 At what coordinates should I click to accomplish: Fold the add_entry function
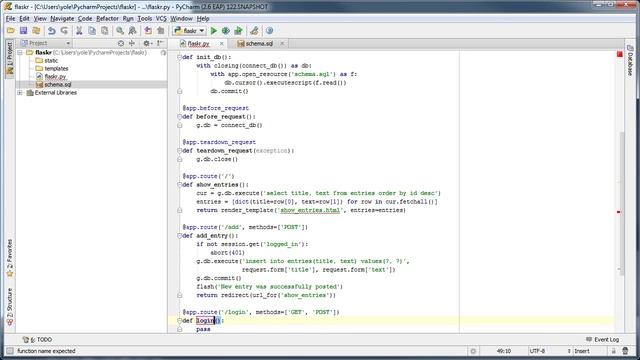pyautogui.click(x=179, y=236)
